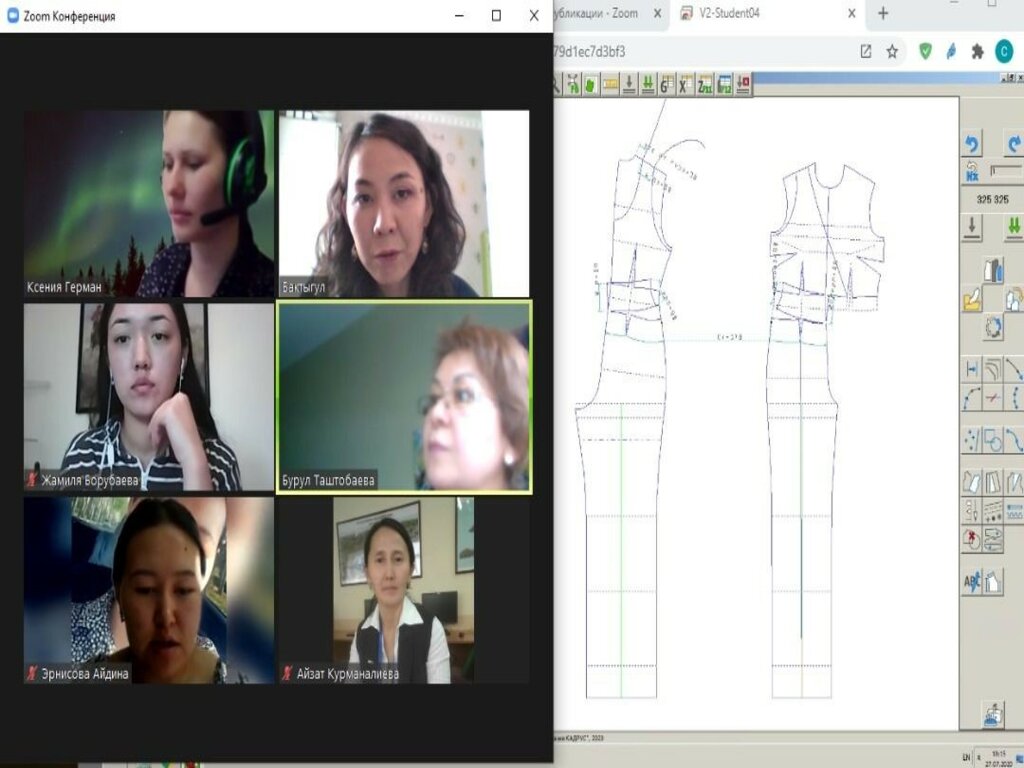The image size is (1024, 768).
Task: Select the piece with red cross tool
Action: [x=972, y=539]
